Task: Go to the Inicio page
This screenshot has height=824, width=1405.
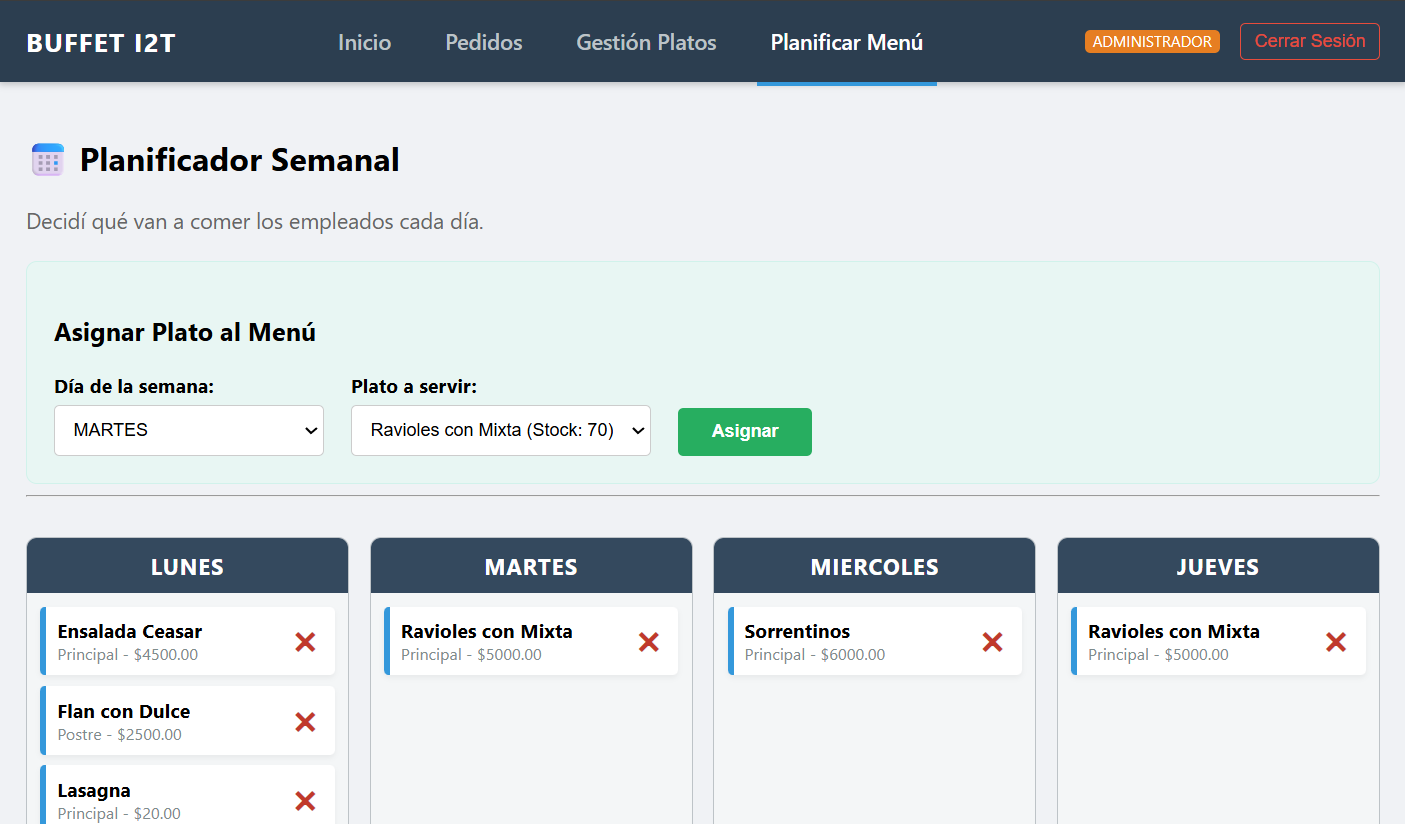Action: click(364, 43)
